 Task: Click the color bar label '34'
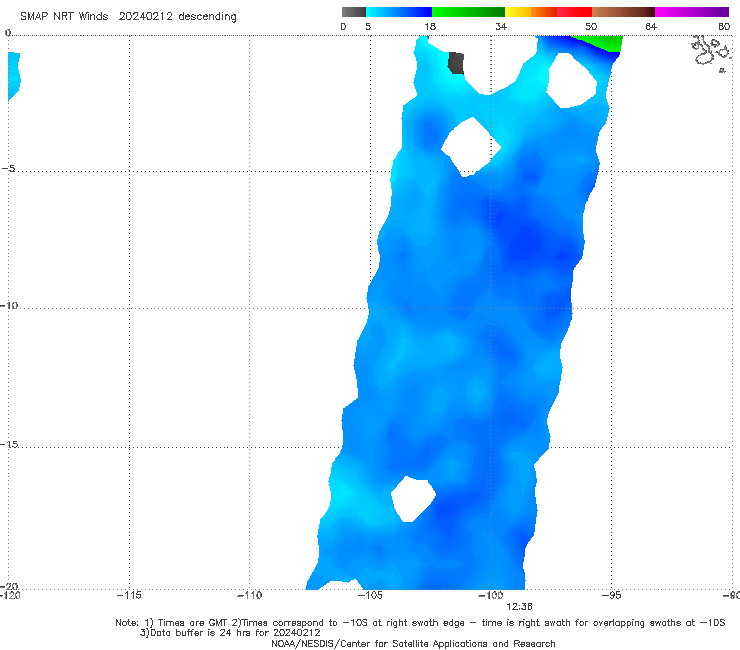(501, 26)
